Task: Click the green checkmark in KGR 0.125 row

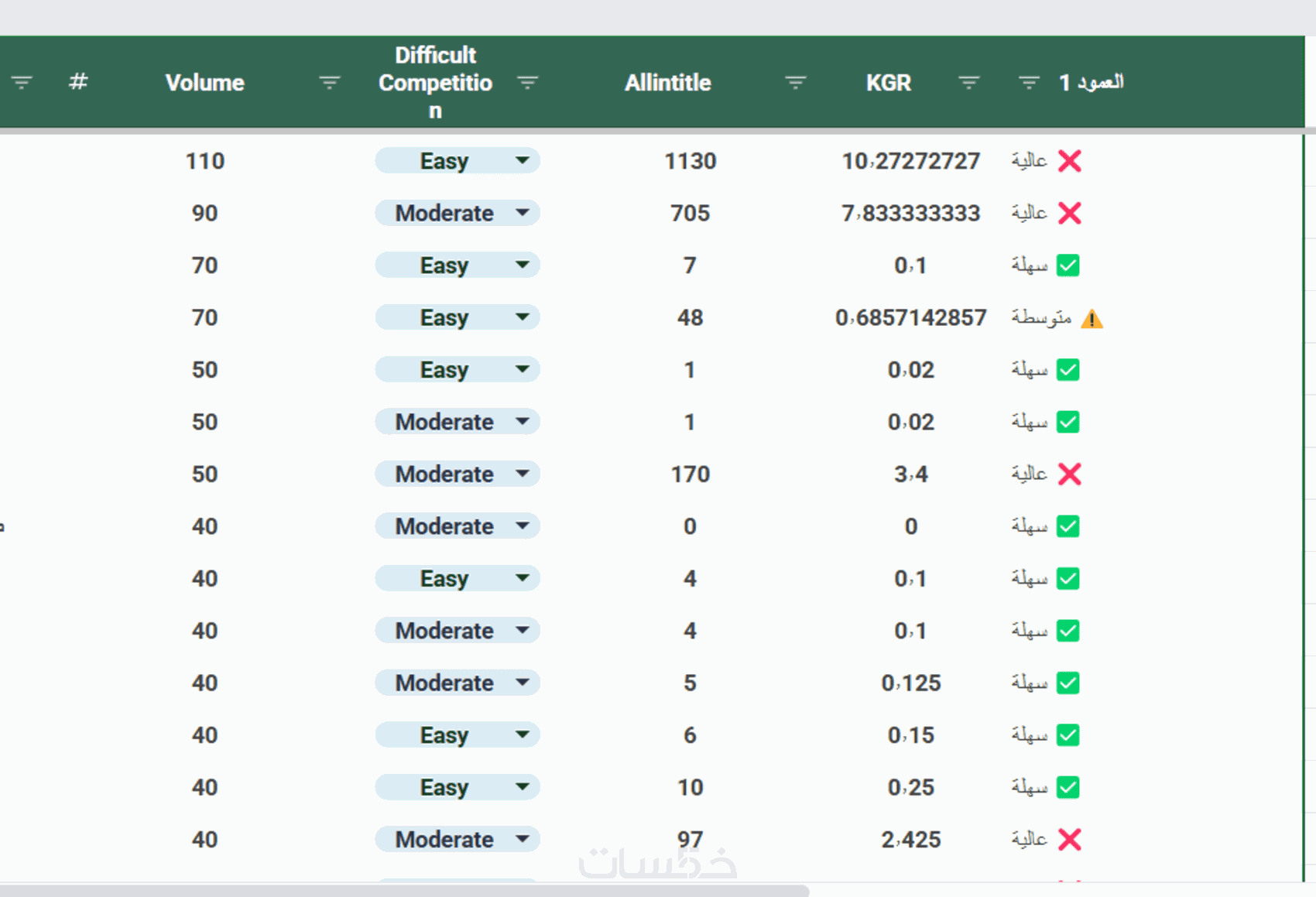Action: click(1068, 683)
